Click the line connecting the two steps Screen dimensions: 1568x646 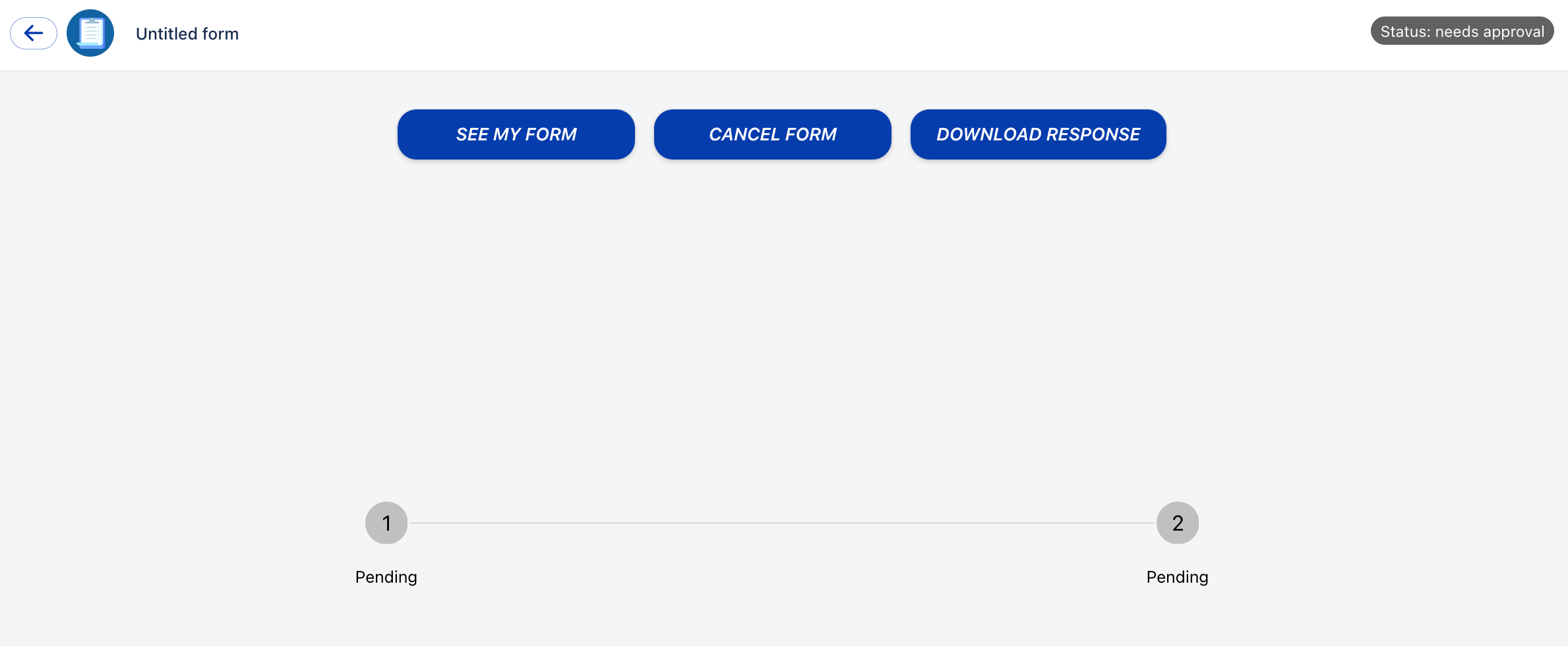tap(781, 523)
